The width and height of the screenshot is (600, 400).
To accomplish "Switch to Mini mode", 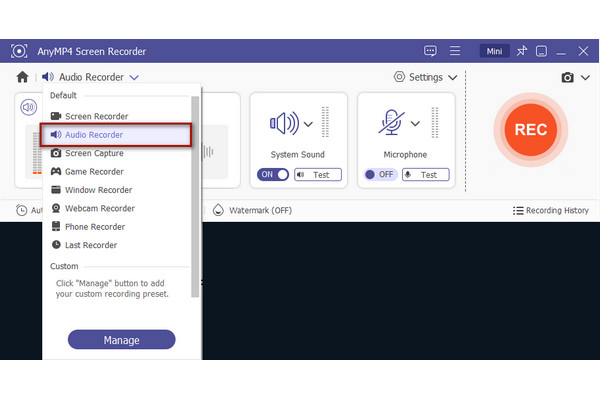I will pos(494,51).
